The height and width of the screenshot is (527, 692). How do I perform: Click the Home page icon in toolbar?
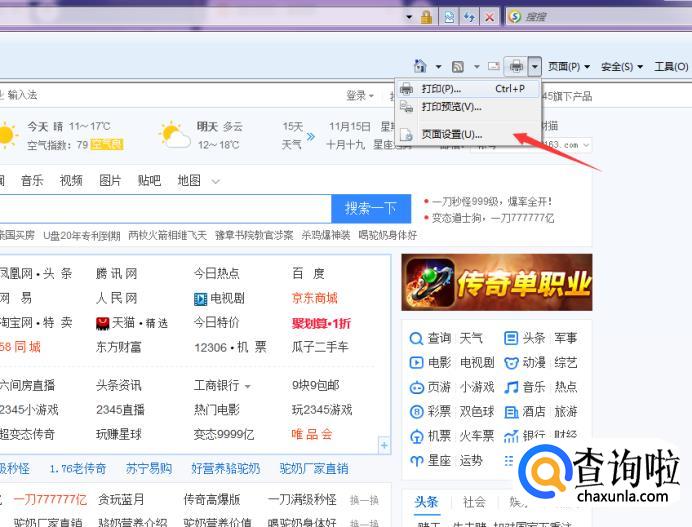tap(420, 66)
